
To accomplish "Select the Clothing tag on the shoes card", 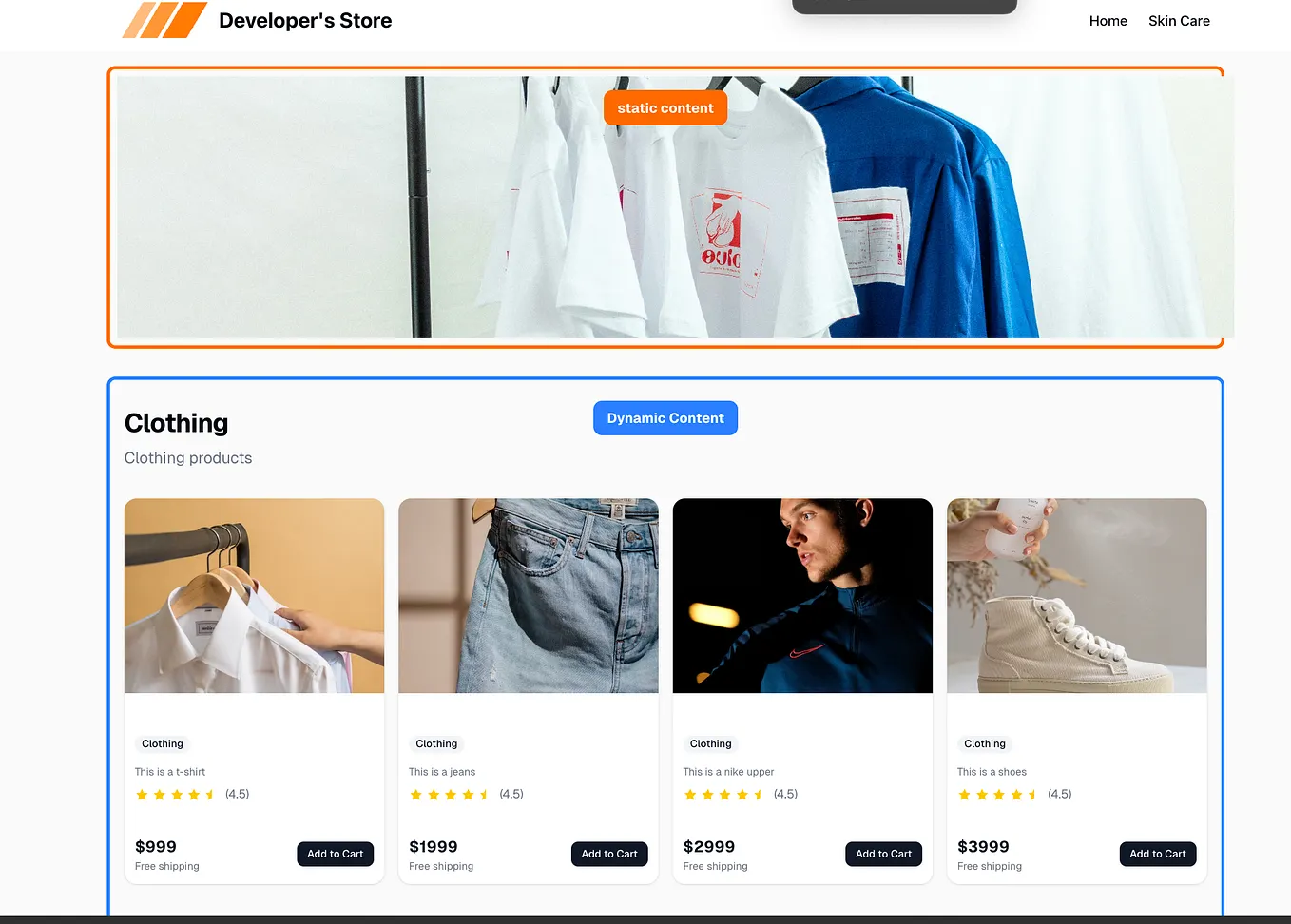I will pos(984,743).
